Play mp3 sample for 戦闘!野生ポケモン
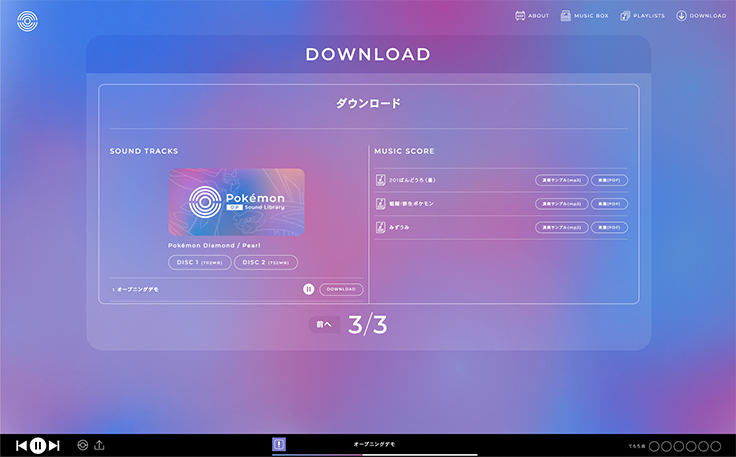This screenshot has height=457, width=736. (561, 204)
